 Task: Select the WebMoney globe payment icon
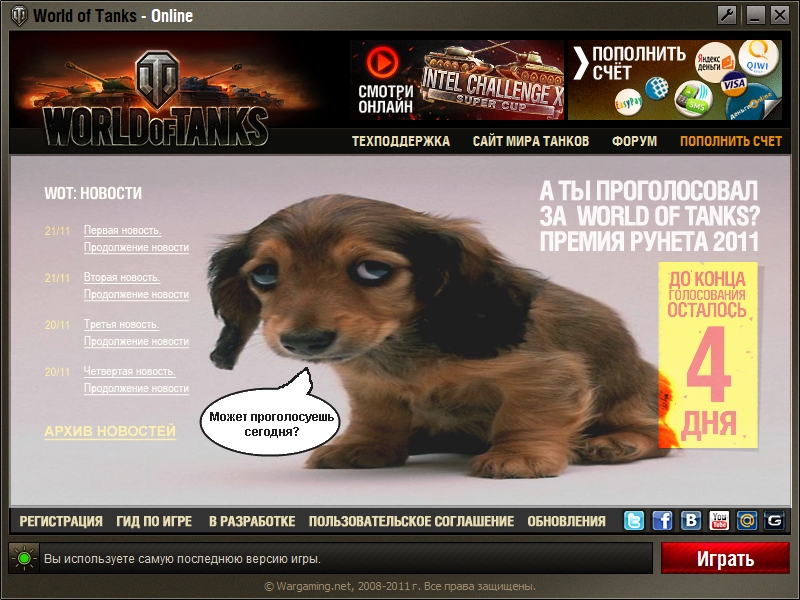point(657,88)
